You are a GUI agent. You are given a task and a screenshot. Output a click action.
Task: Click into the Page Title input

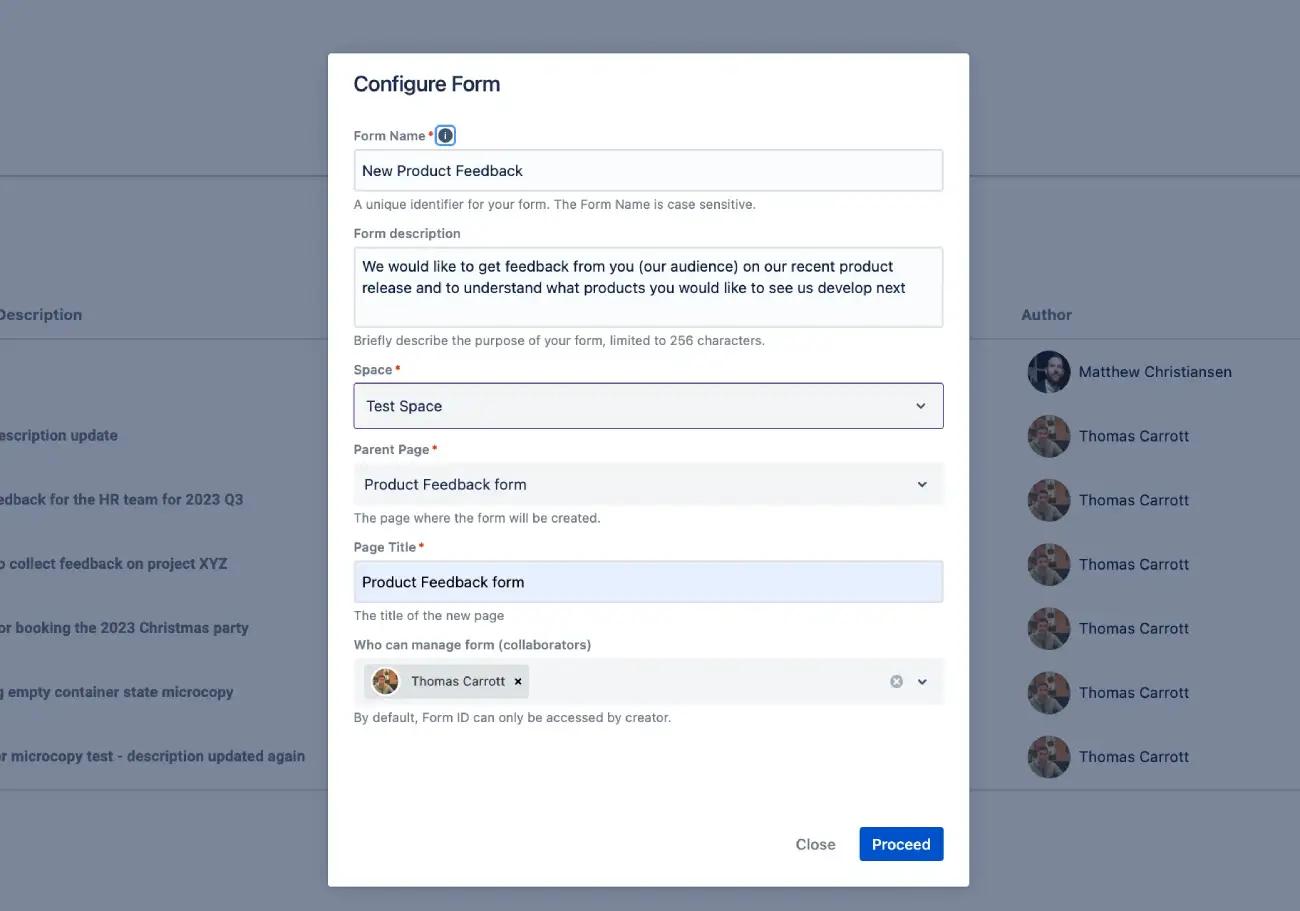648,582
